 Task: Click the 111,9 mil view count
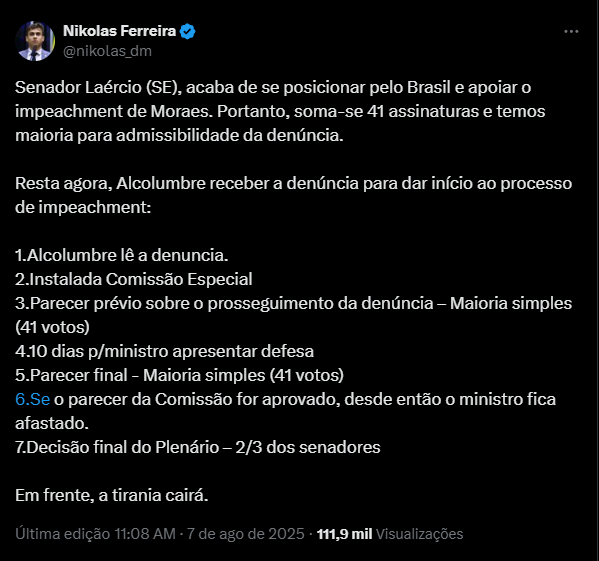click(x=344, y=534)
